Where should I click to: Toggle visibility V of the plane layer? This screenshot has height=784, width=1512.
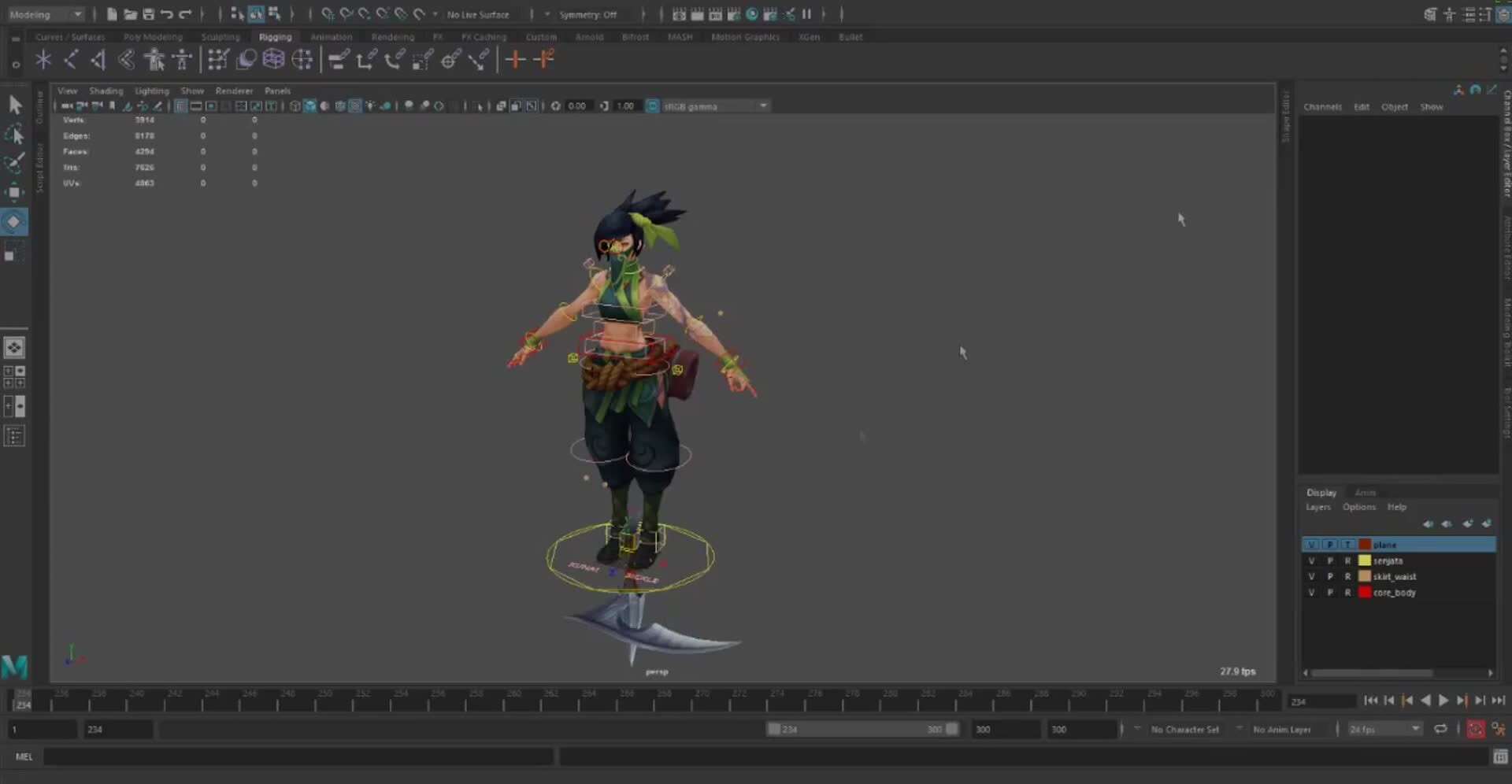click(x=1311, y=545)
